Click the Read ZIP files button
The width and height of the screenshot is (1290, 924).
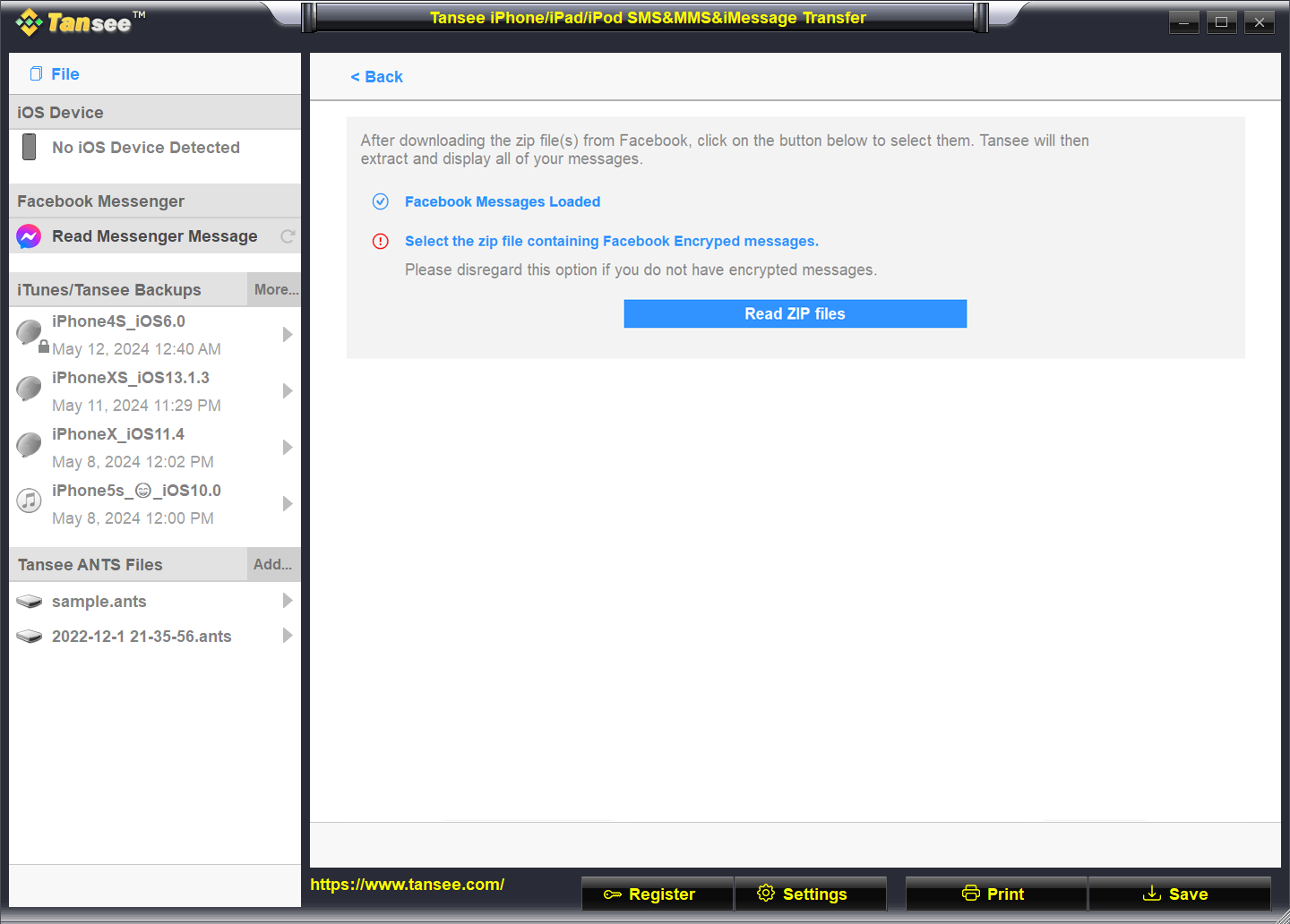click(795, 313)
